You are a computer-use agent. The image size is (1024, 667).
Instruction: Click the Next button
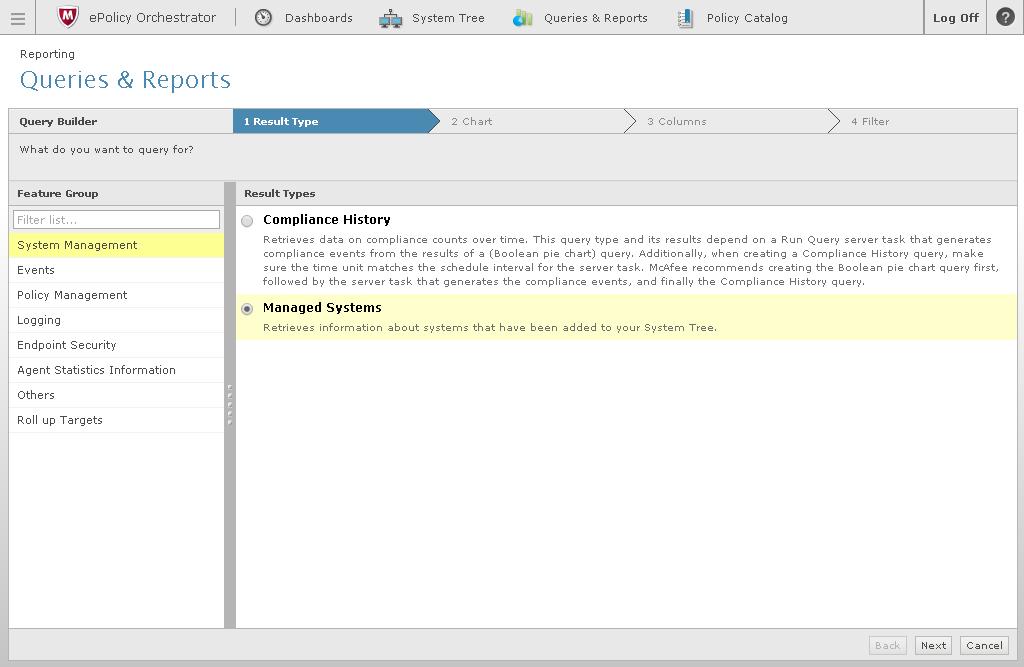click(x=933, y=645)
